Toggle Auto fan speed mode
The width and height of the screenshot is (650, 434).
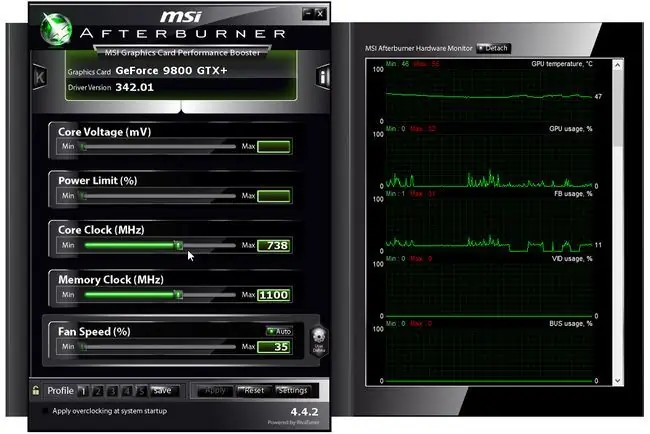pyautogui.click(x=279, y=331)
